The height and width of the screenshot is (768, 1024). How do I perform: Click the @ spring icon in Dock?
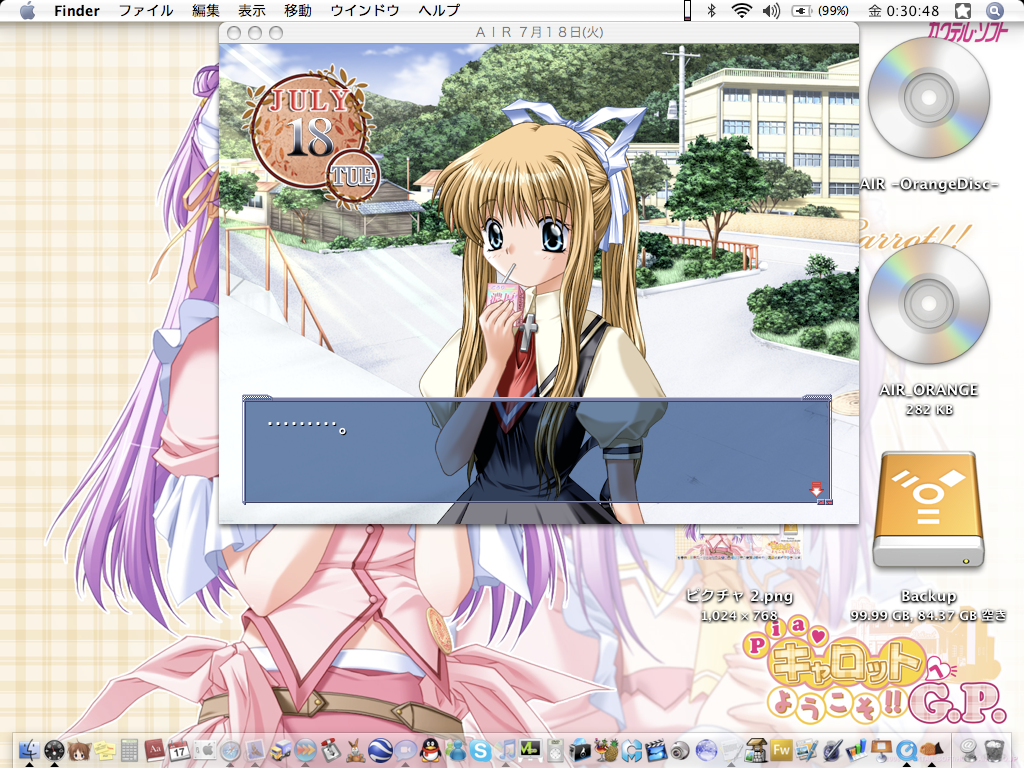(968, 750)
